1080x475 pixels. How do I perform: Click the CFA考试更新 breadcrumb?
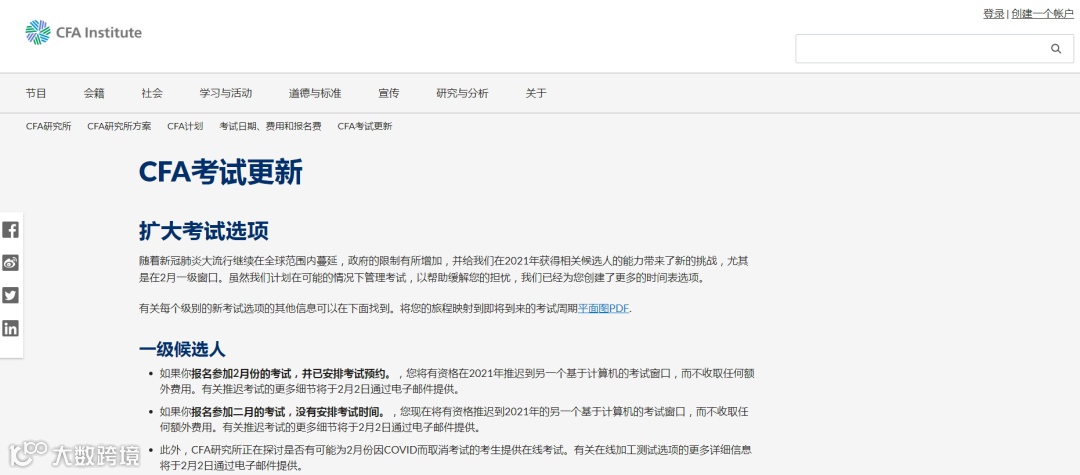click(x=365, y=127)
